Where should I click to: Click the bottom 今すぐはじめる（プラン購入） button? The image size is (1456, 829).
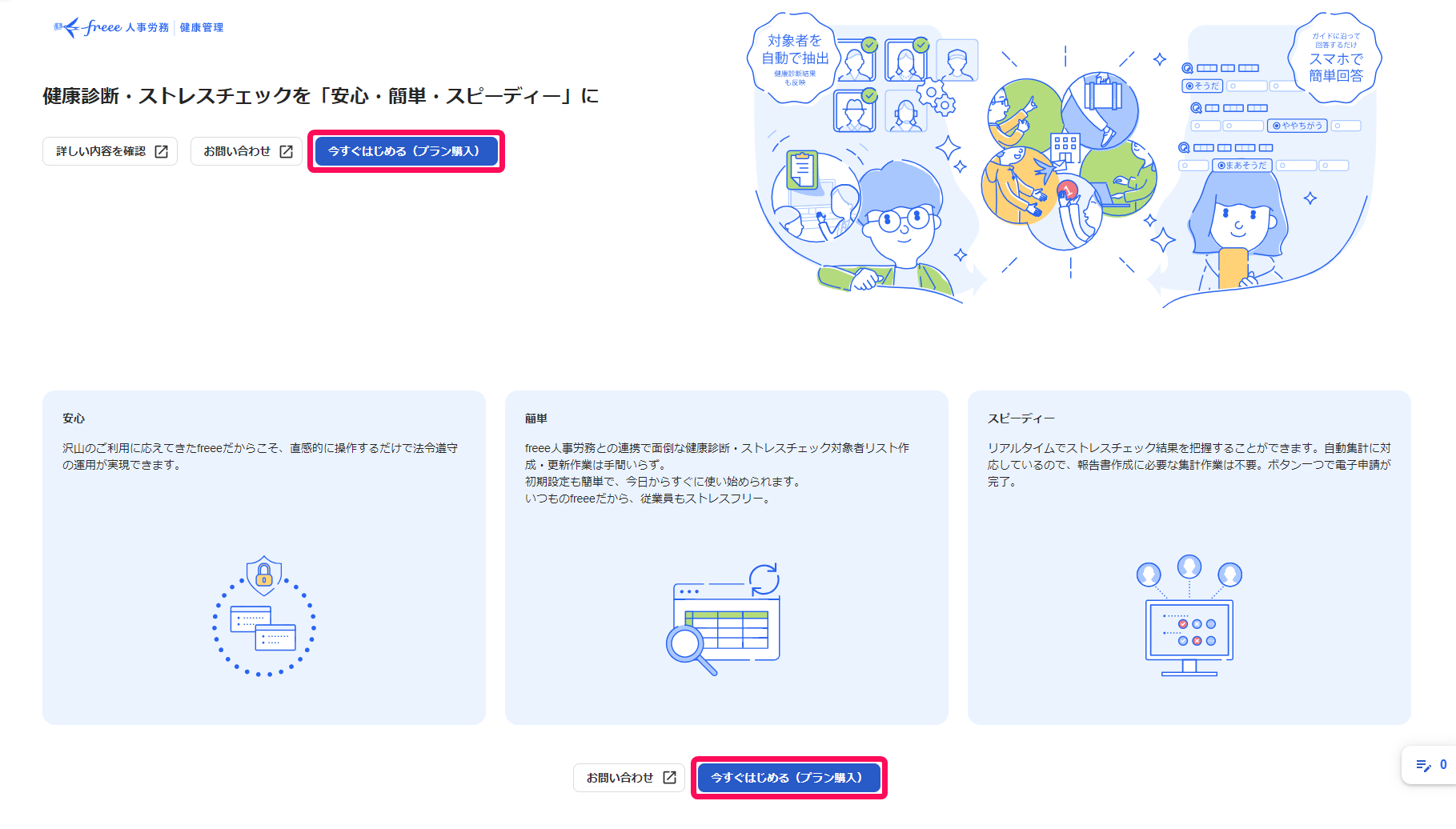pyautogui.click(x=788, y=778)
